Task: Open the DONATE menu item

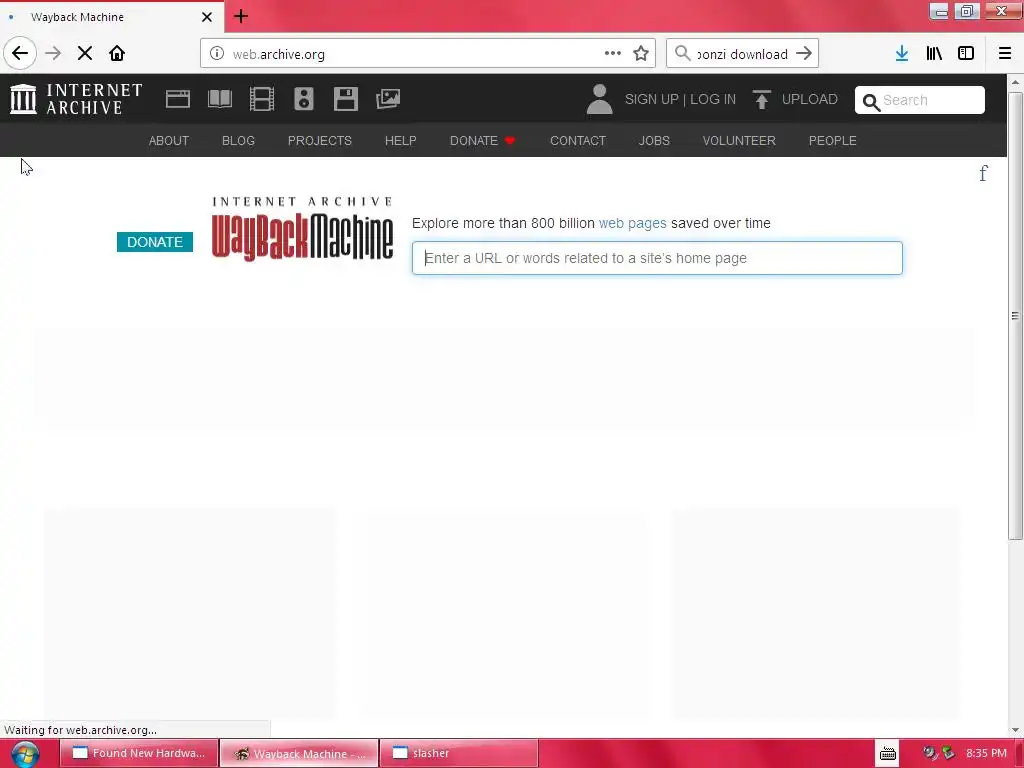Action: [x=483, y=140]
